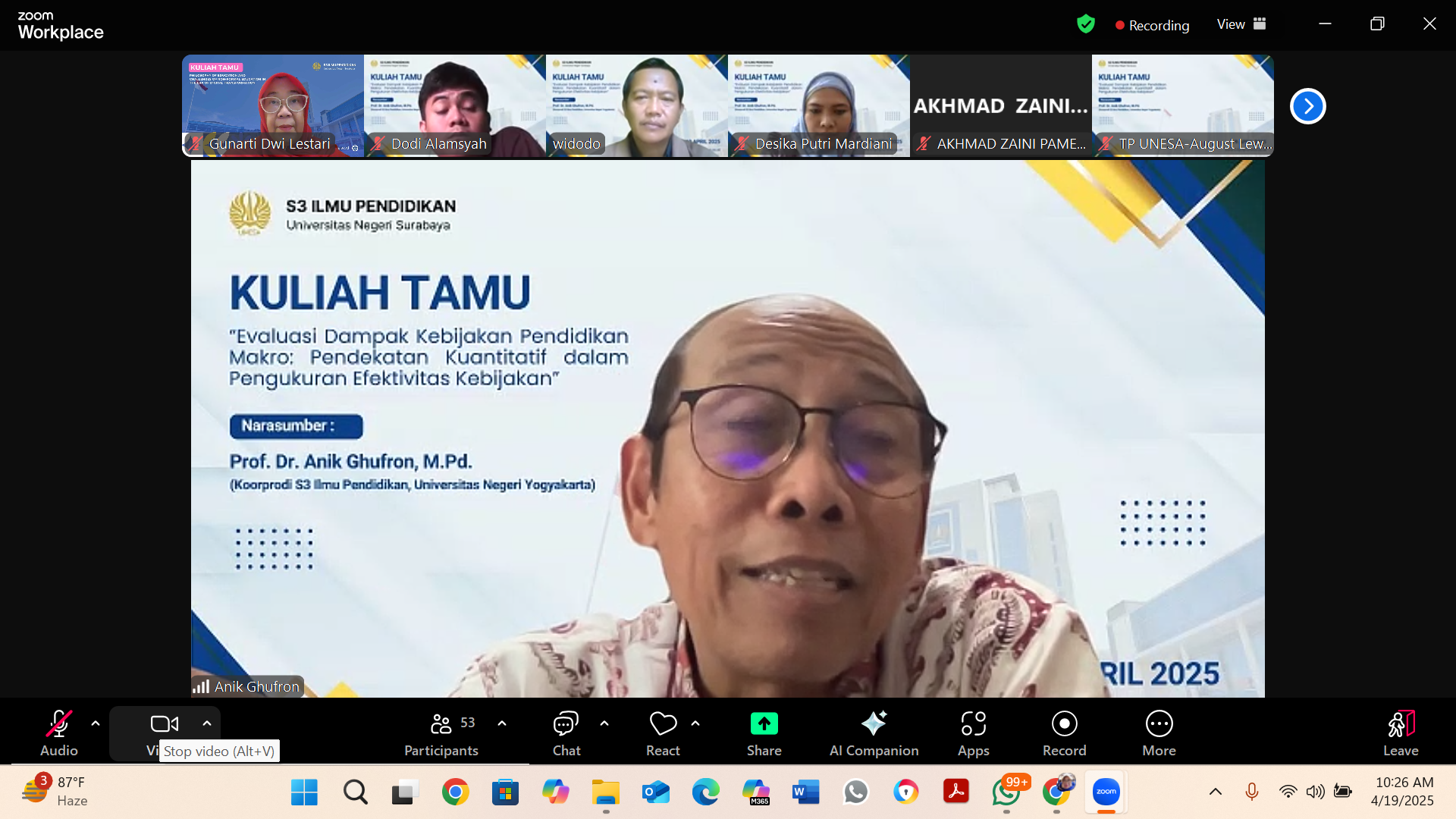1456x819 pixels.
Task: Expand chat options arrow
Action: 604,723
